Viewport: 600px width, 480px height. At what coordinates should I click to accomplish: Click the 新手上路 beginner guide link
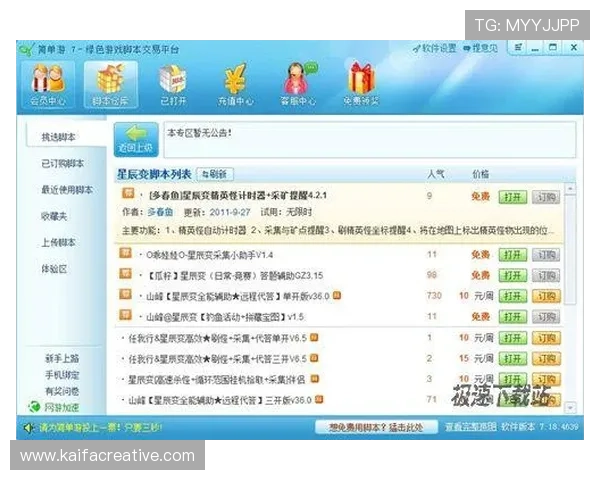62,358
